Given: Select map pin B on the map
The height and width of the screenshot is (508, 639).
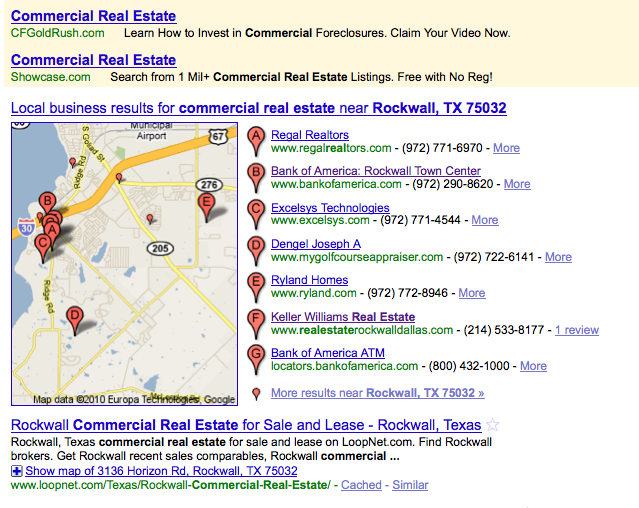Looking at the screenshot, I should pos(47,202).
